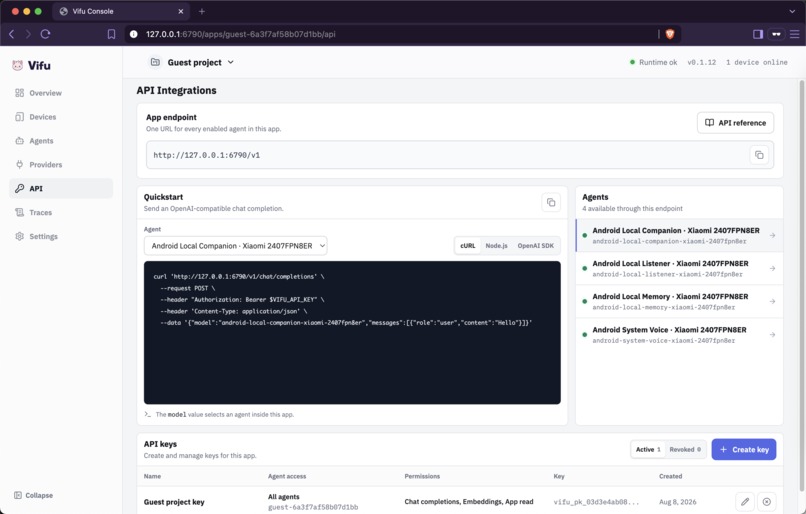Click arrow beside Android Local Companion
The height and width of the screenshot is (514, 806).
(772, 235)
